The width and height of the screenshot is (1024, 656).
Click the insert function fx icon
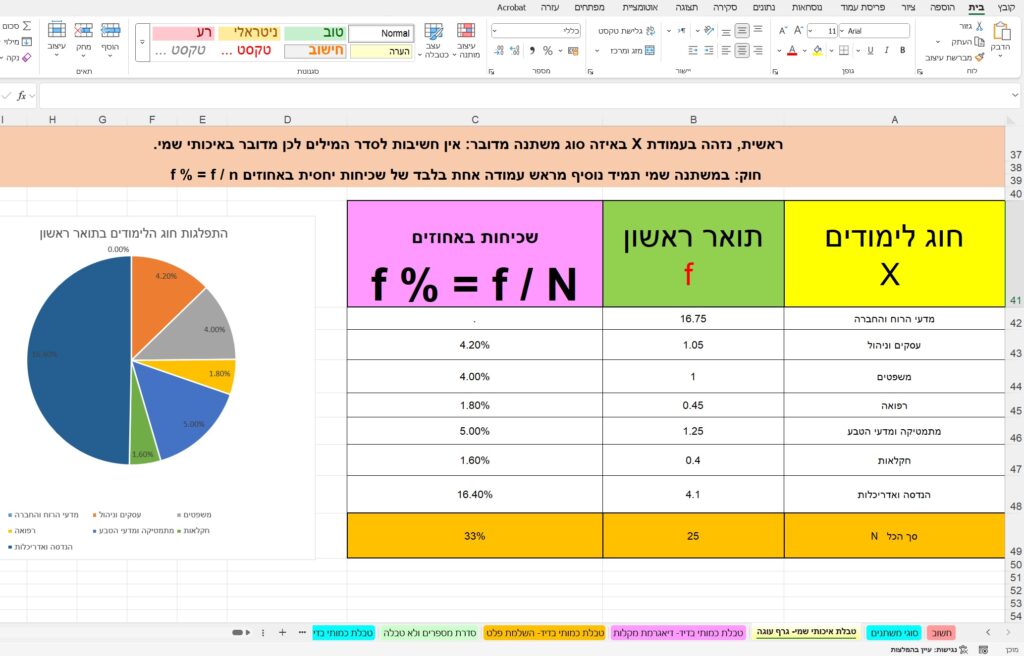(x=21, y=96)
